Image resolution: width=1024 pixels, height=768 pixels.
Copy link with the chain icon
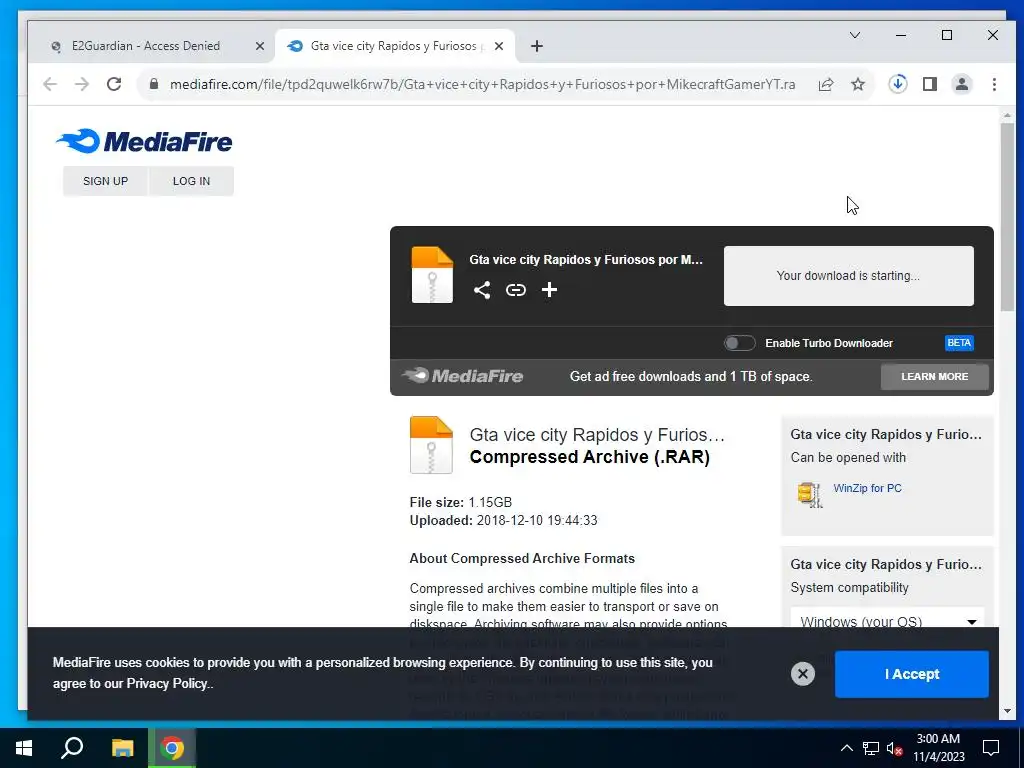(x=515, y=290)
